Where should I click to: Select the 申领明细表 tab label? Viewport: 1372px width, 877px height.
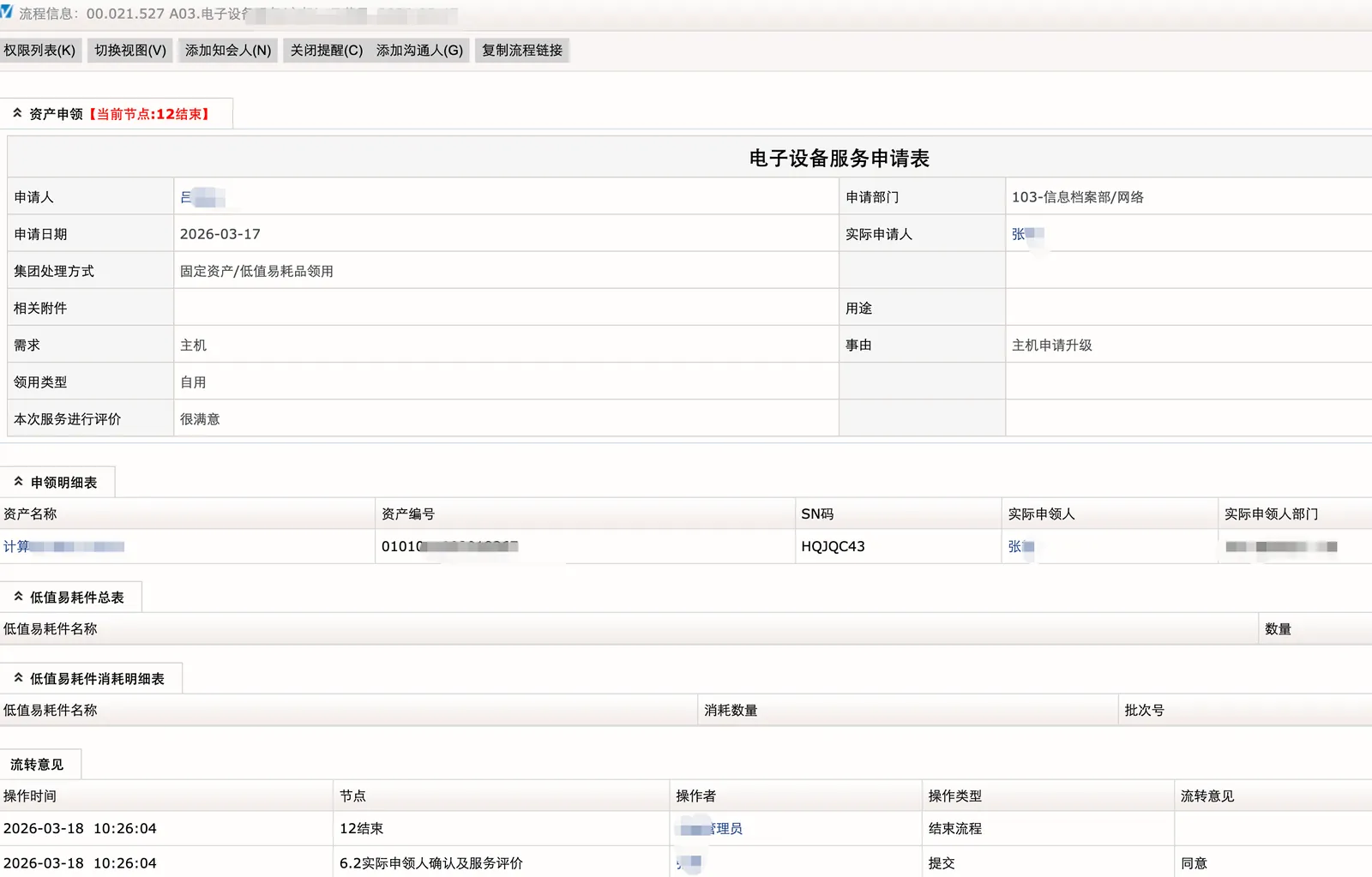point(64,483)
